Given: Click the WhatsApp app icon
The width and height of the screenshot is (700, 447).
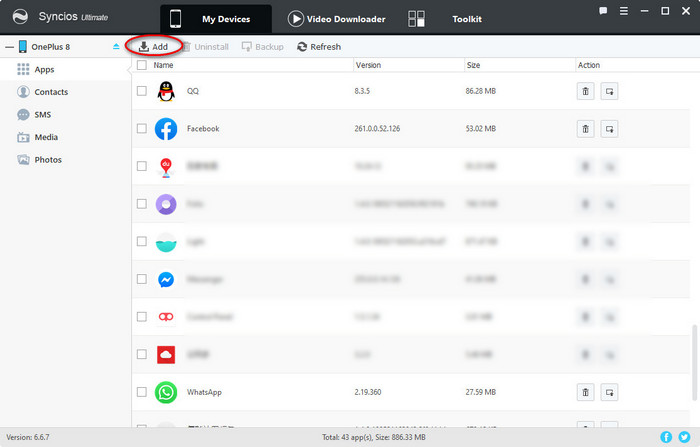Looking at the screenshot, I should coord(166,392).
